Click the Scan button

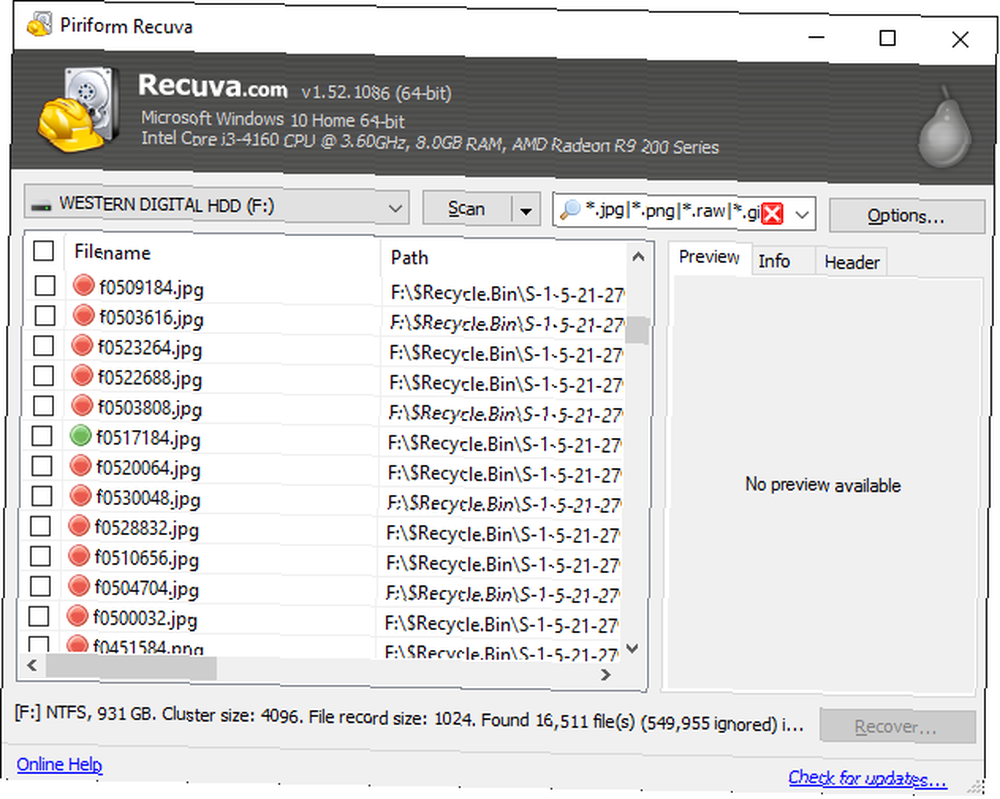(467, 209)
